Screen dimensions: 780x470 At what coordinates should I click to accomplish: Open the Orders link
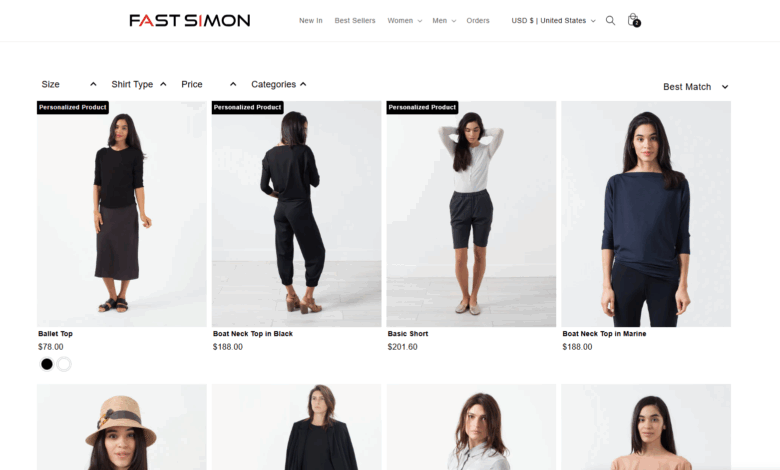click(478, 20)
